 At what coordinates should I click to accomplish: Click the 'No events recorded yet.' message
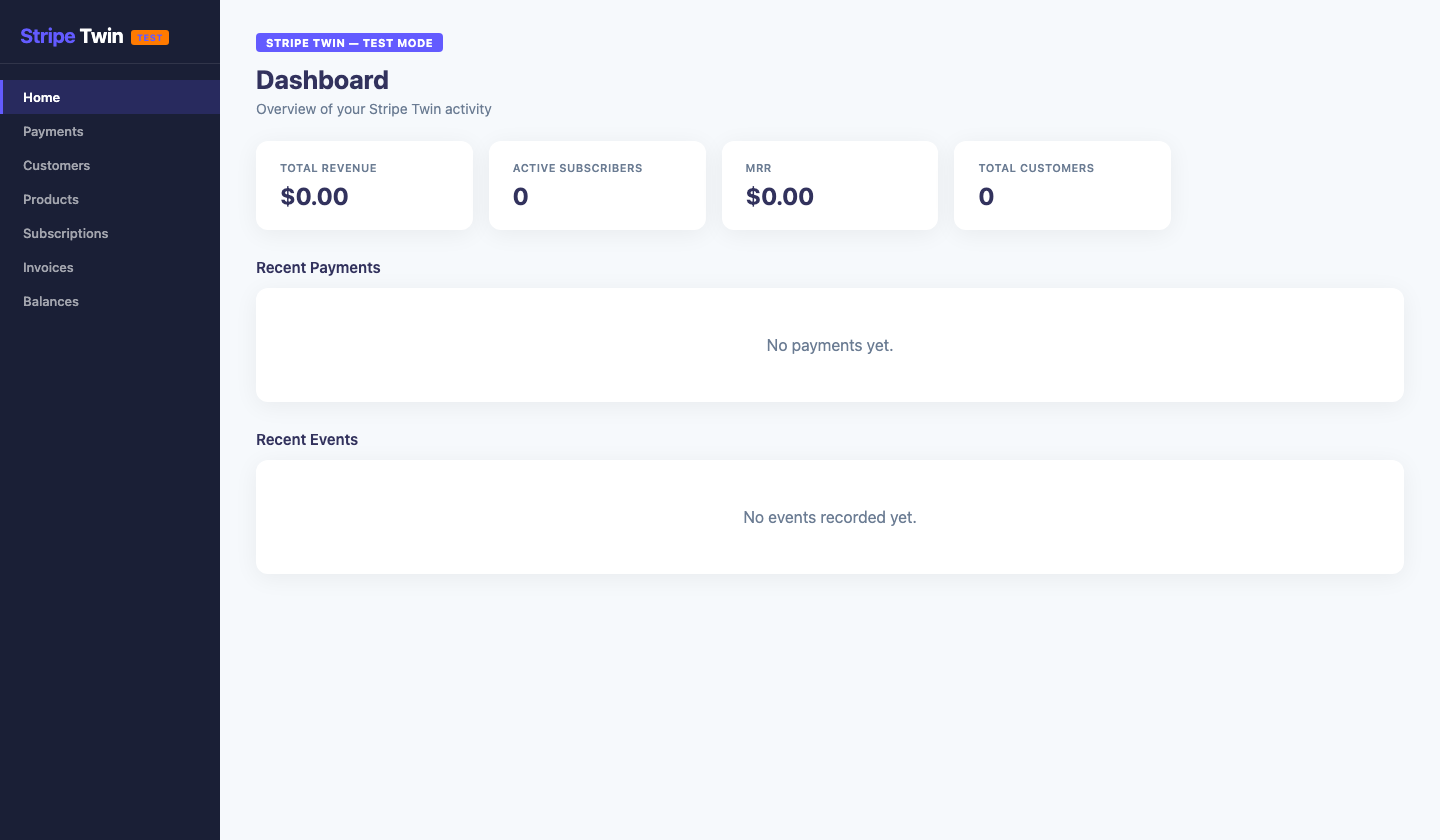830,517
